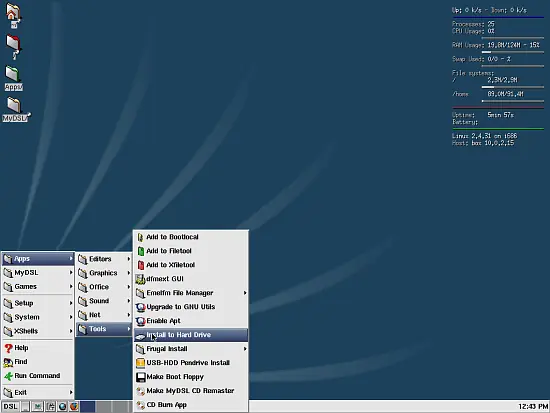Viewport: 550px width, 413px height.
Task: Launch the green M taskbar icon
Action: click(x=38, y=407)
